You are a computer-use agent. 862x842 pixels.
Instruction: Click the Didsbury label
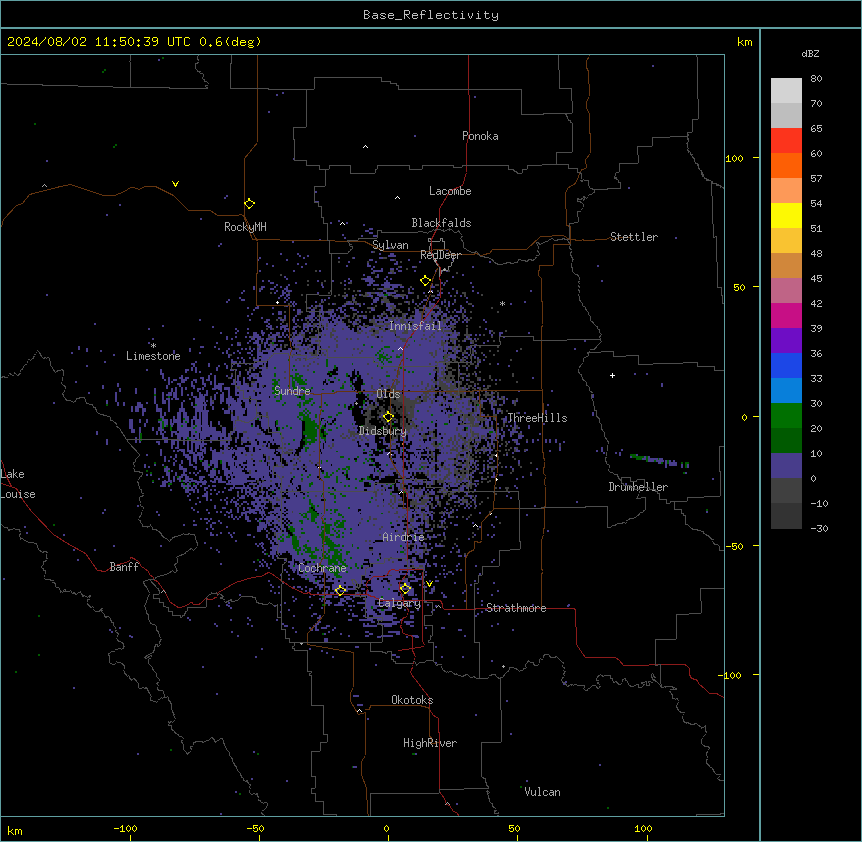coord(382,431)
